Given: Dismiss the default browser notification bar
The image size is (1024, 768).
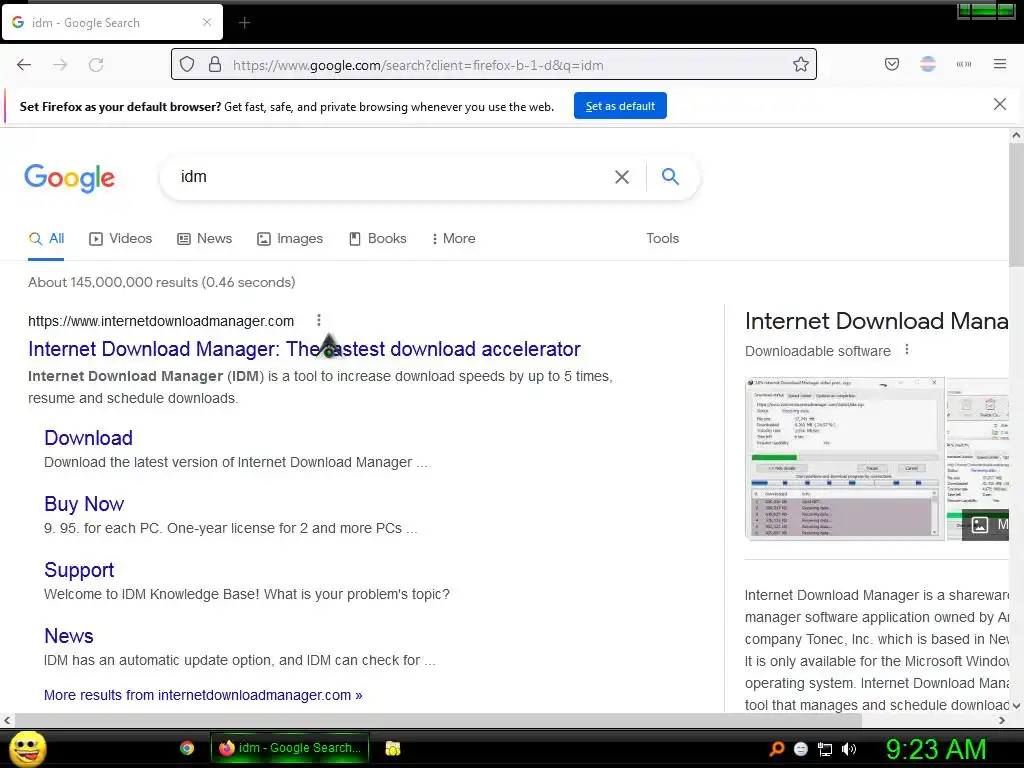Looking at the screenshot, I should pyautogui.click(x=1000, y=104).
